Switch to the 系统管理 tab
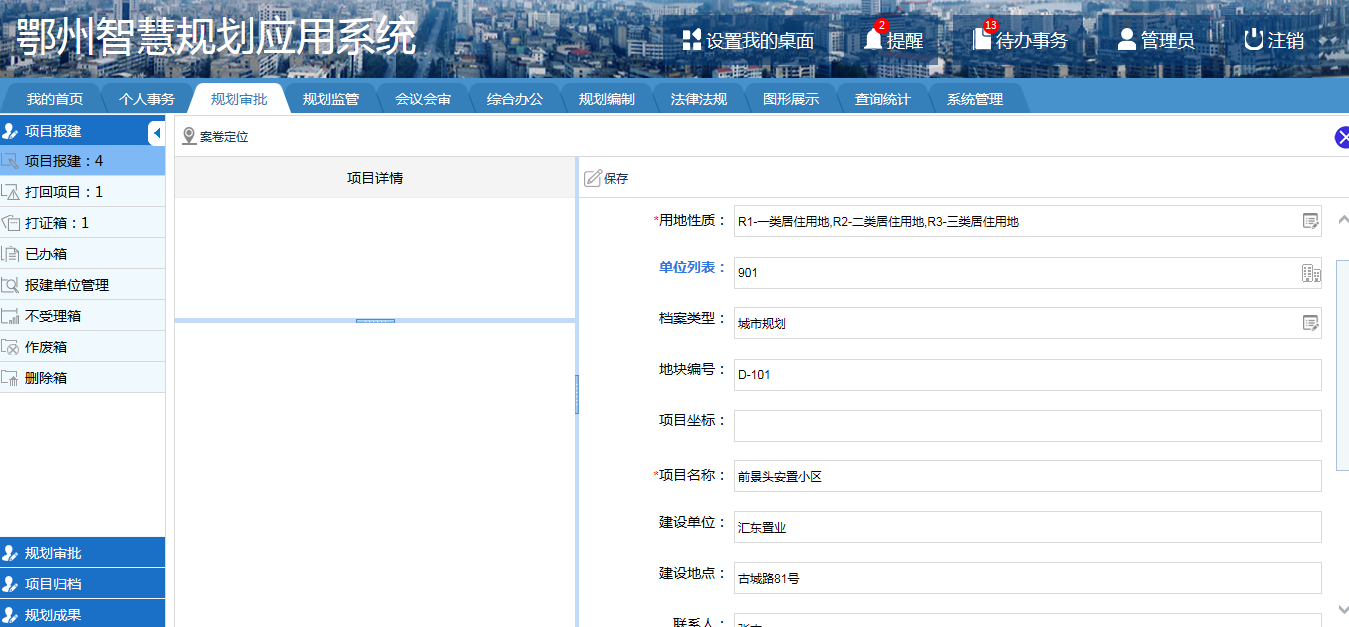 974,99
